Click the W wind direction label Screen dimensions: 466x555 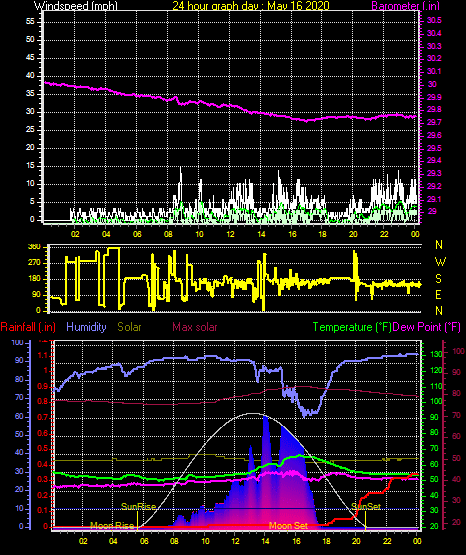tap(440, 262)
